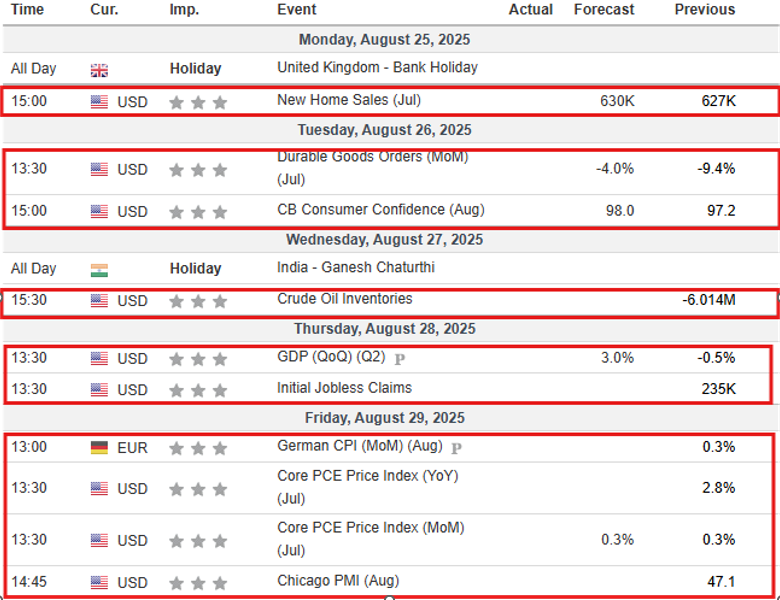Open the Core PCE Price Index (MoM) event

(x=371, y=539)
